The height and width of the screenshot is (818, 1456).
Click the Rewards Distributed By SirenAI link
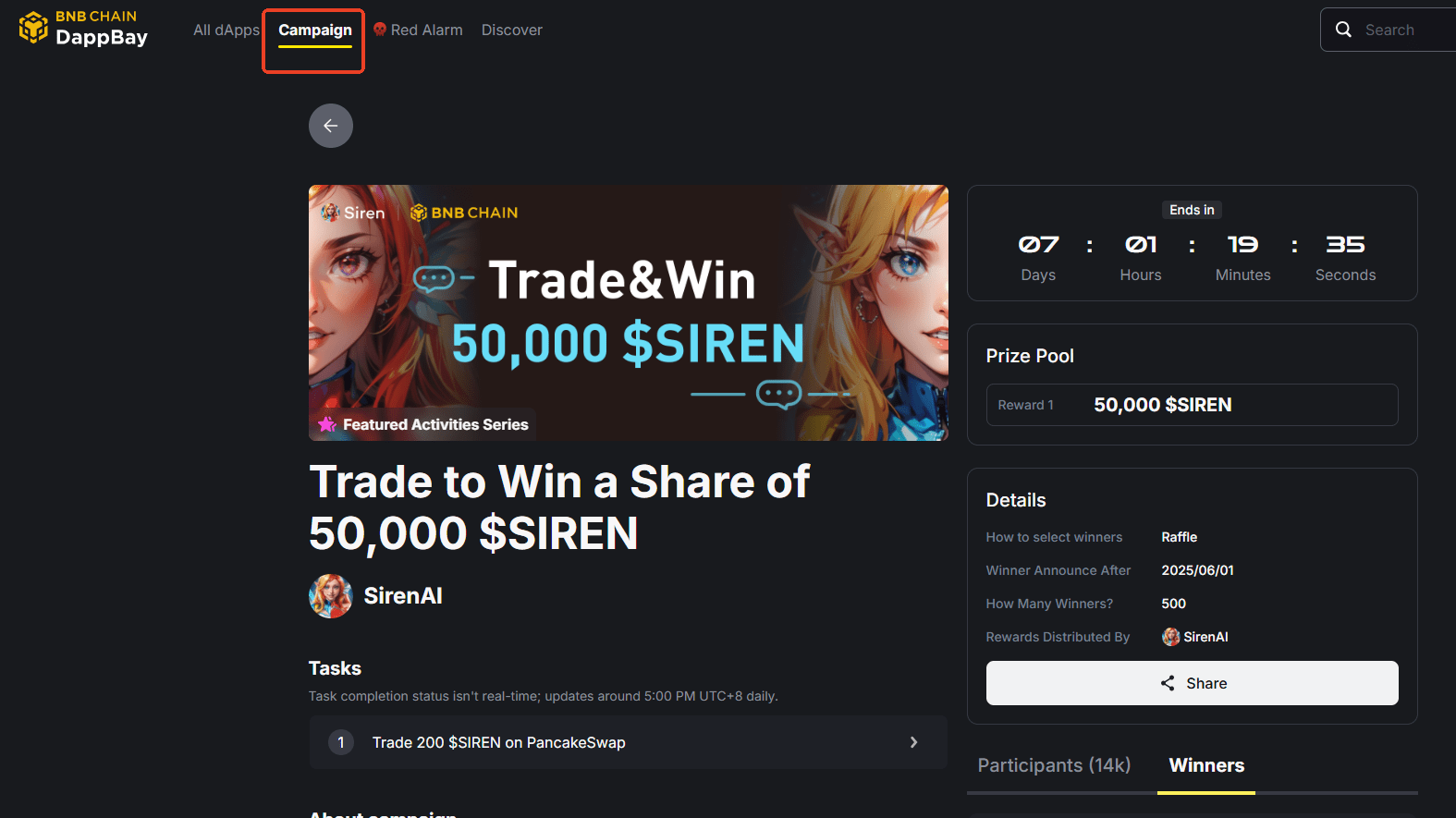pyautogui.click(x=1195, y=637)
